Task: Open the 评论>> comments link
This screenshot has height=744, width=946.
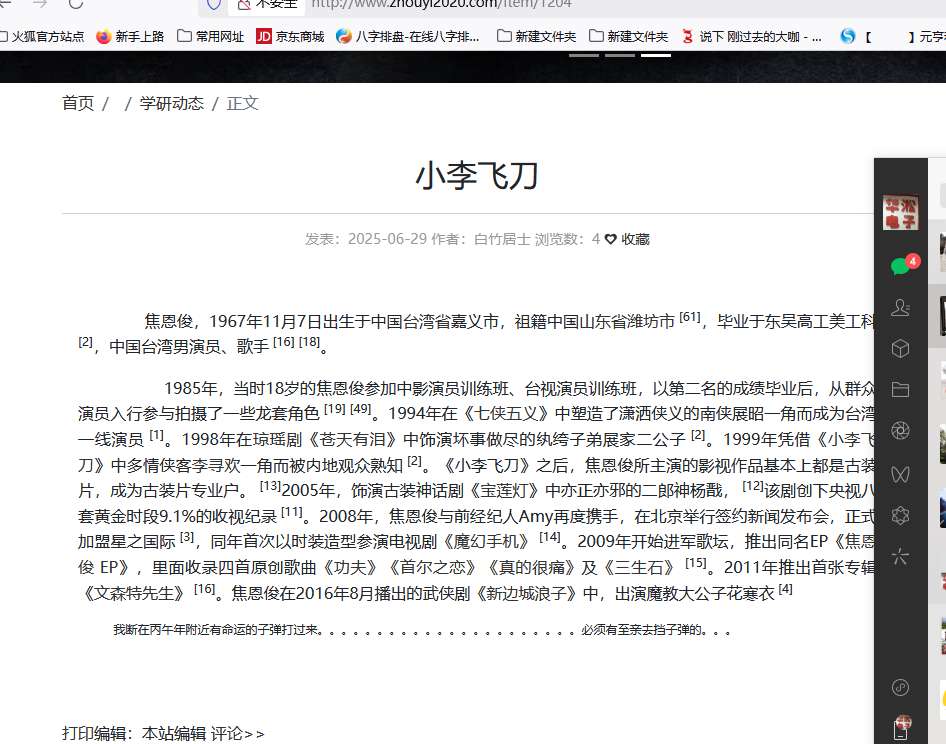Action: pyautogui.click(x=237, y=733)
